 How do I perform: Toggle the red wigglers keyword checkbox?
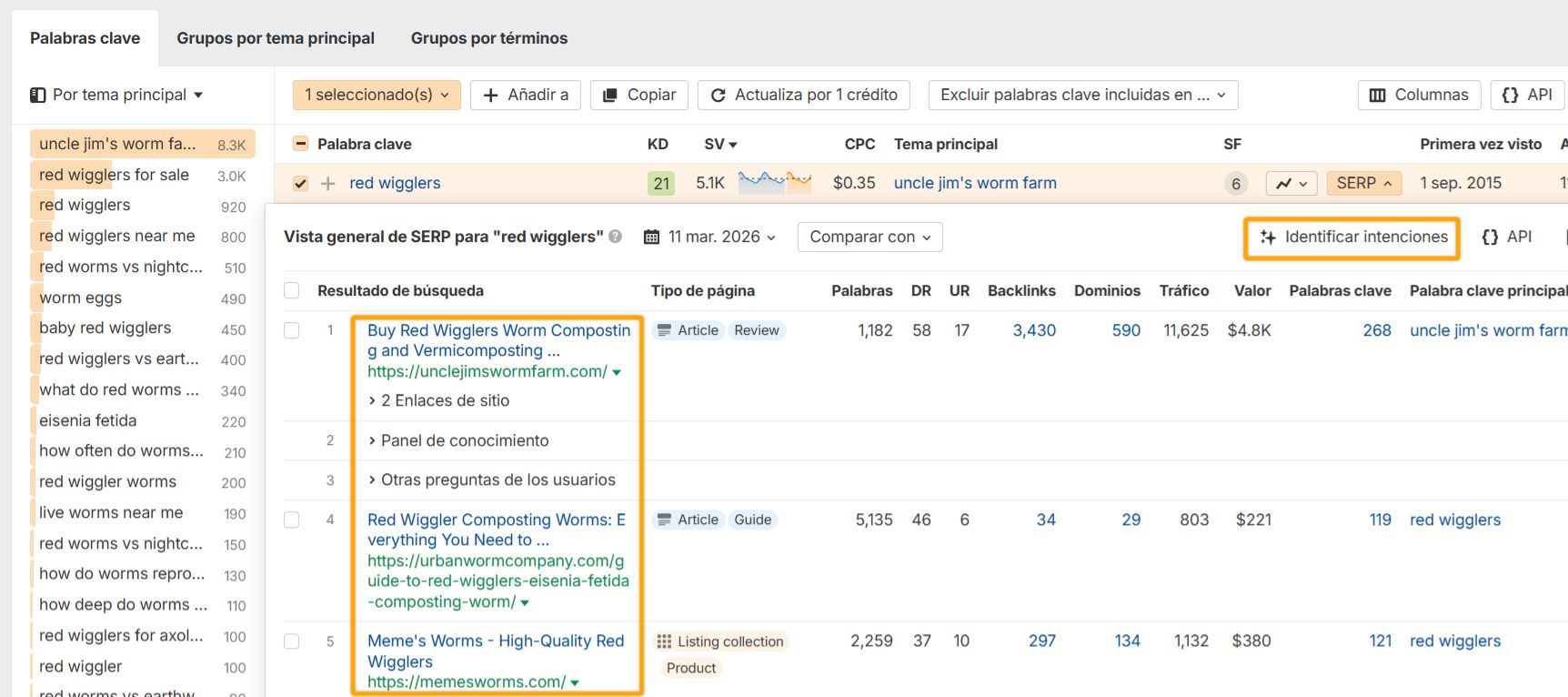click(300, 184)
